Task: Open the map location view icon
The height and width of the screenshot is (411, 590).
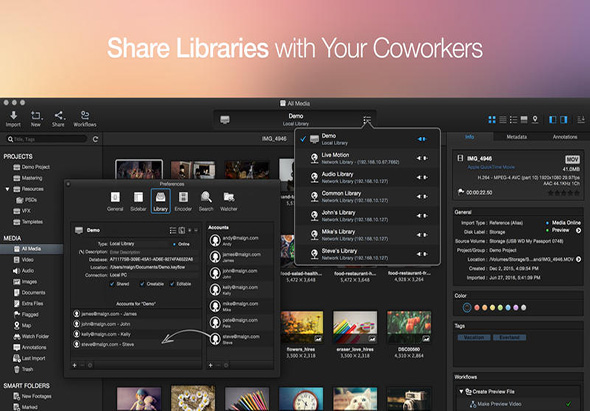Action: click(535, 120)
